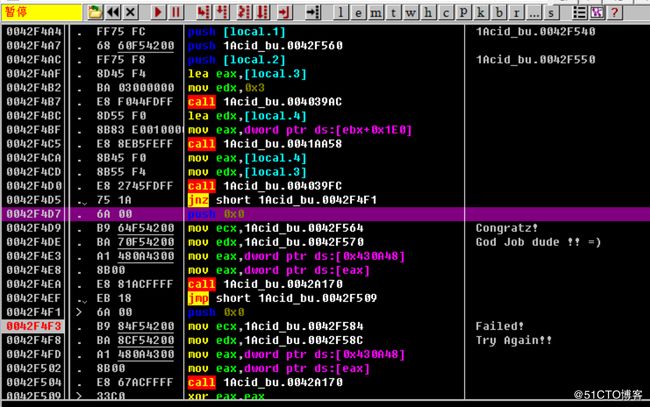Select address 0042F504 call row

tap(325, 383)
